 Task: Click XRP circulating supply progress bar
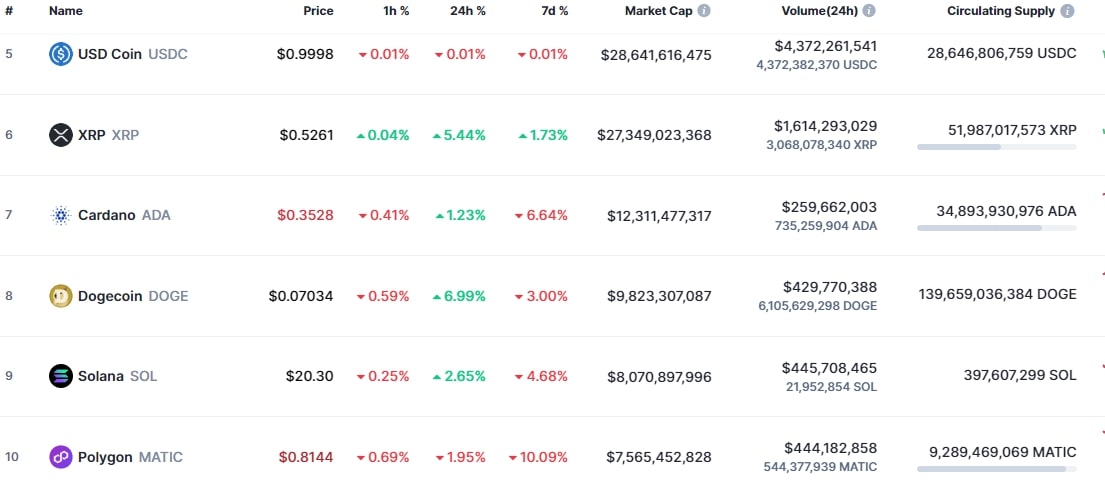tap(996, 147)
